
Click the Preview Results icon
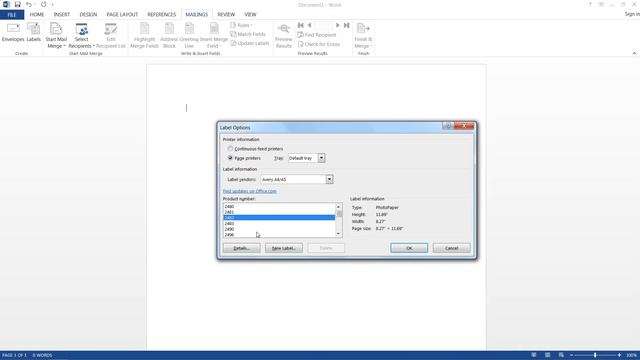point(283,36)
